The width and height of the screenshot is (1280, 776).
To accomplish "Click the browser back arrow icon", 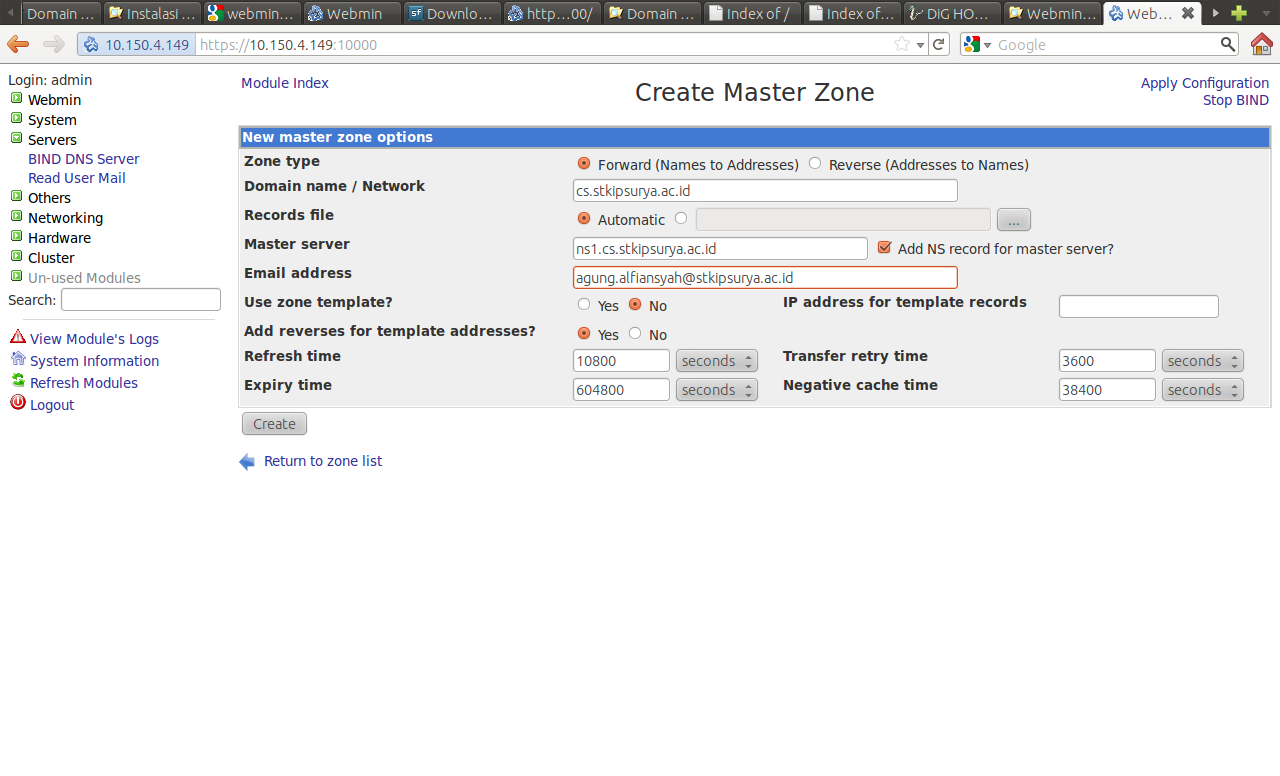I will coord(18,44).
